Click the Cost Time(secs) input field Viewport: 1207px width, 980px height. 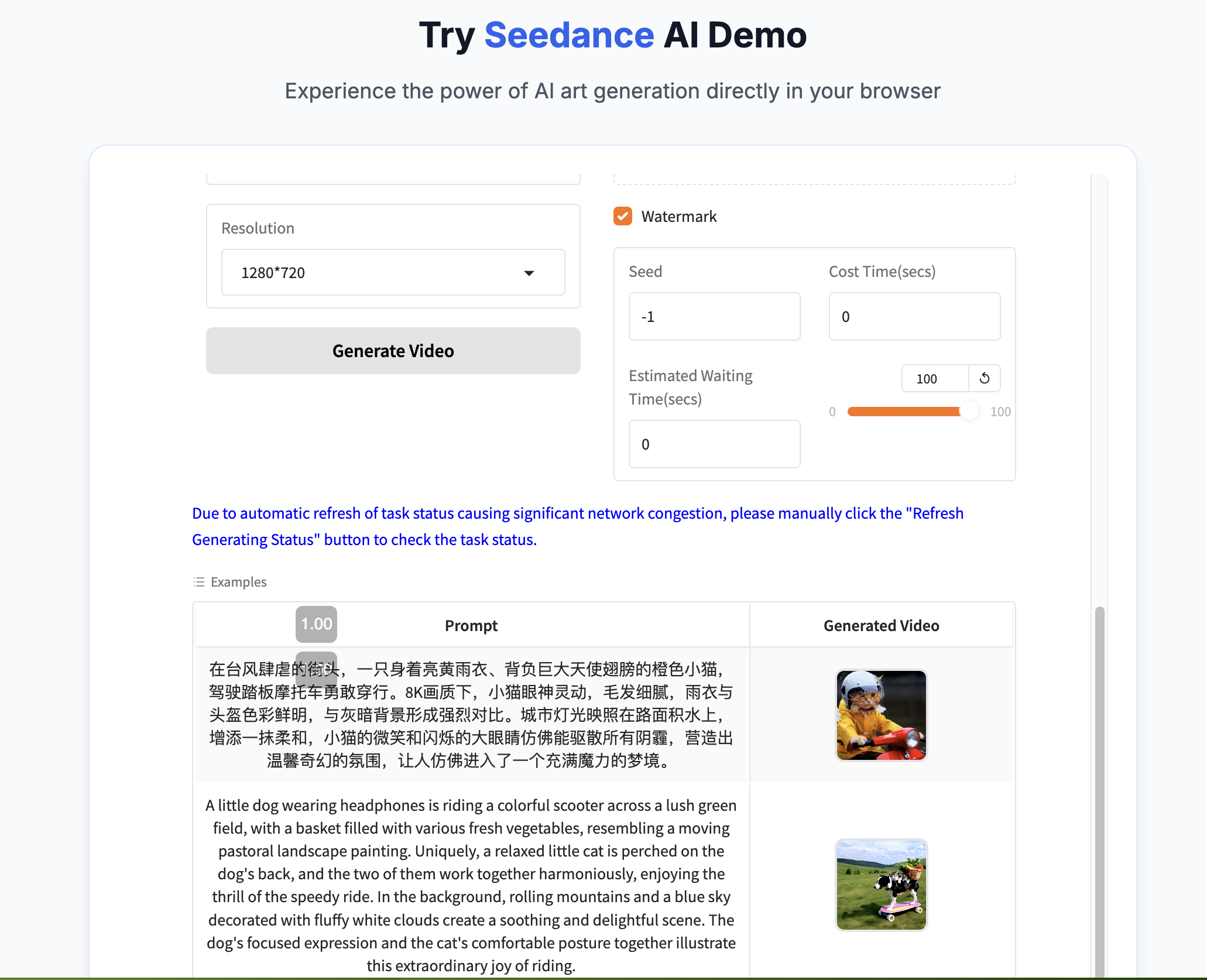point(914,316)
